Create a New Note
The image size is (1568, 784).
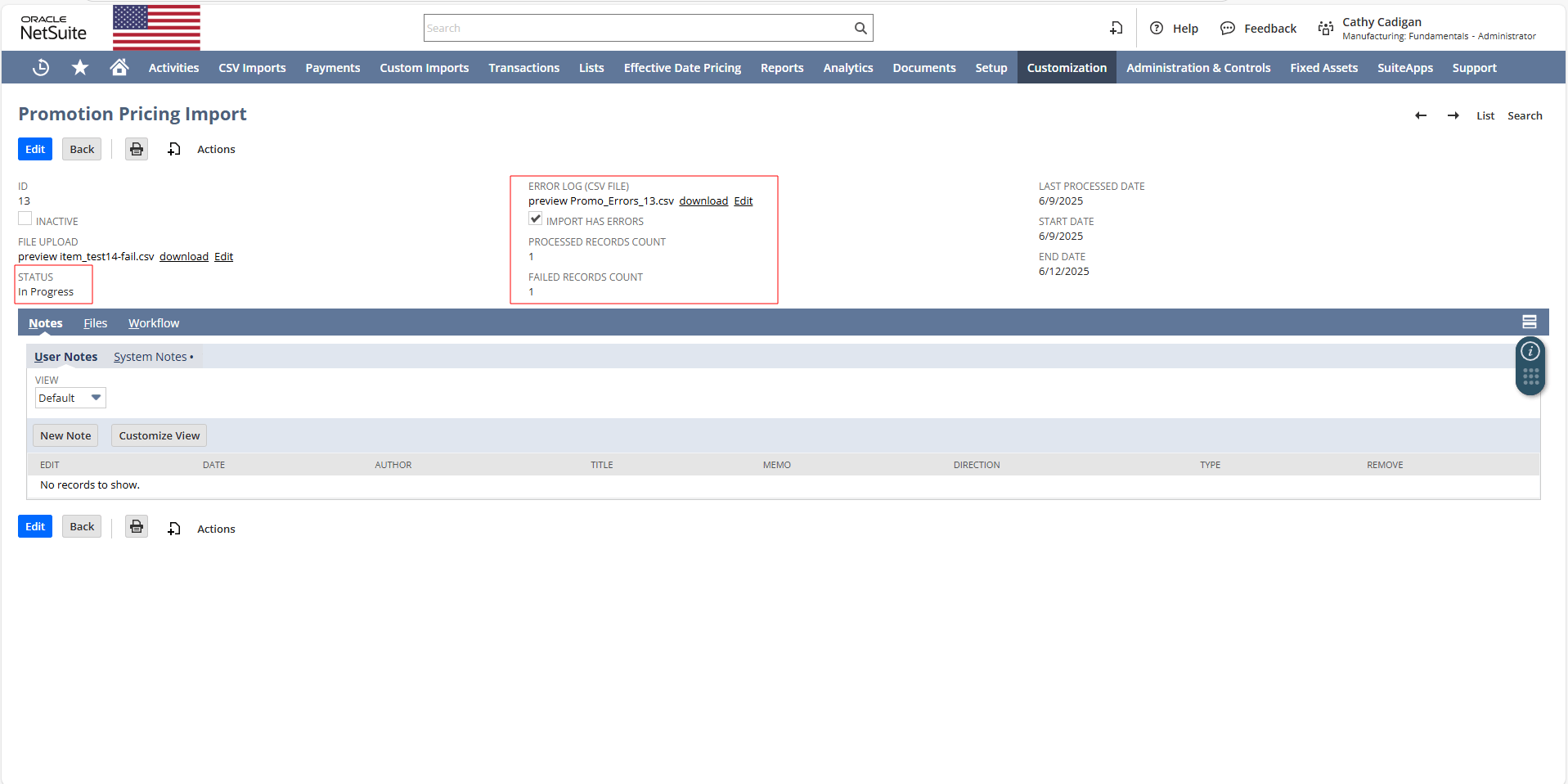tap(65, 435)
